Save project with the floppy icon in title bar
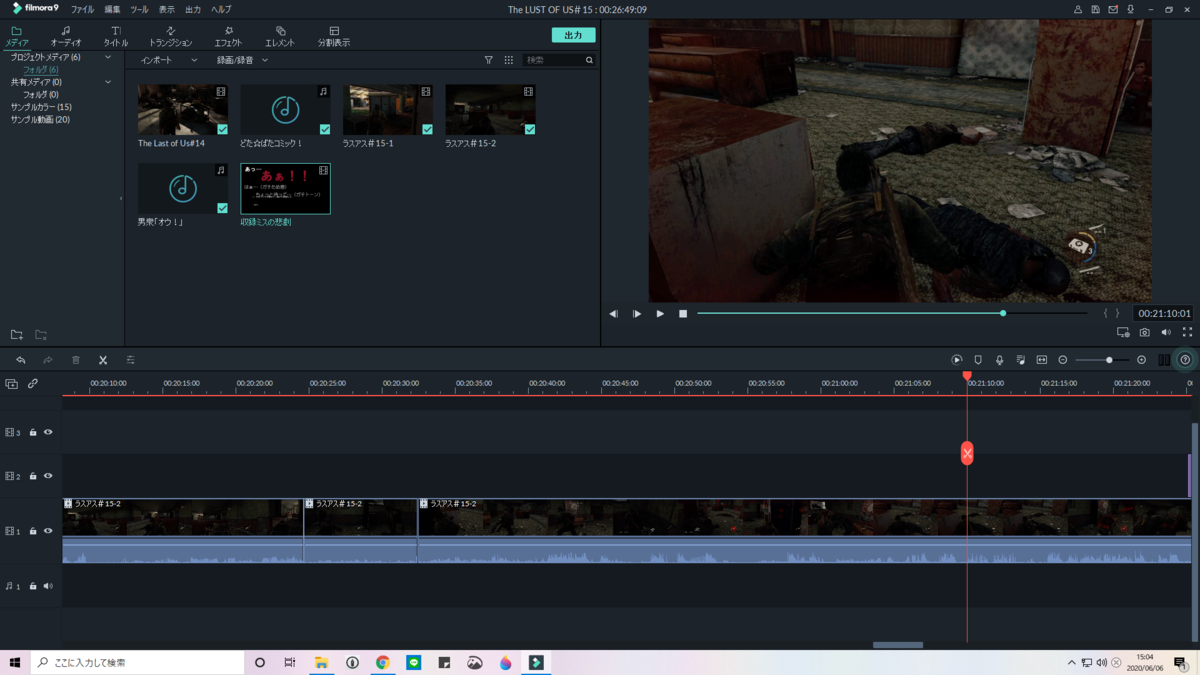Image resolution: width=1200 pixels, height=675 pixels. (x=1095, y=9)
